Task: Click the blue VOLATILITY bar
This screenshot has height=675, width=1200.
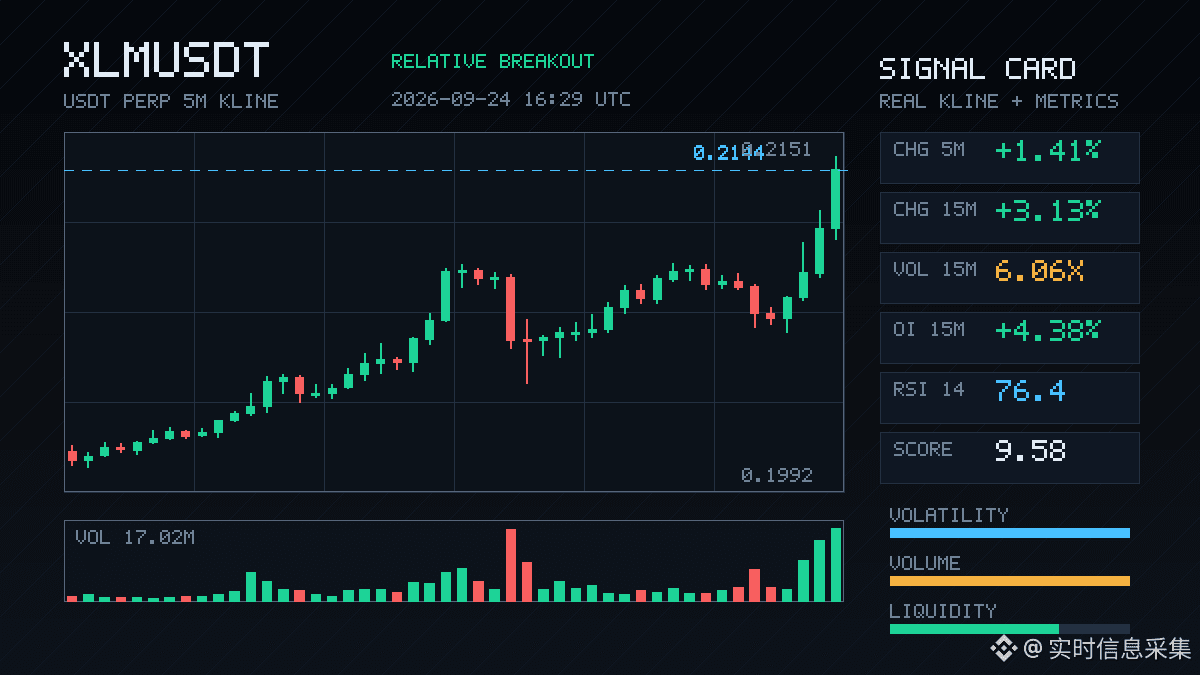Action: click(1009, 533)
